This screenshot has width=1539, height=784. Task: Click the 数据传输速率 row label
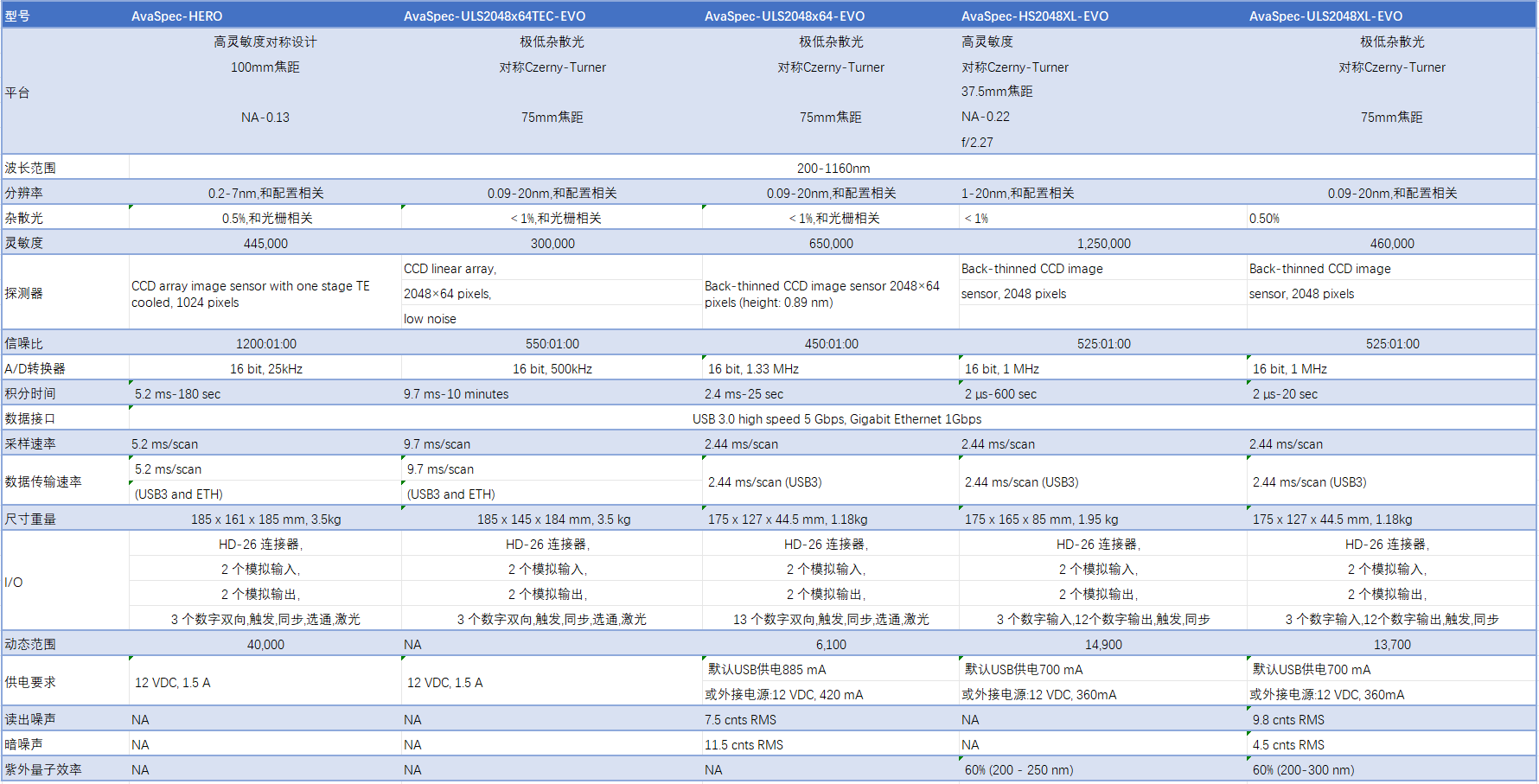click(x=66, y=481)
